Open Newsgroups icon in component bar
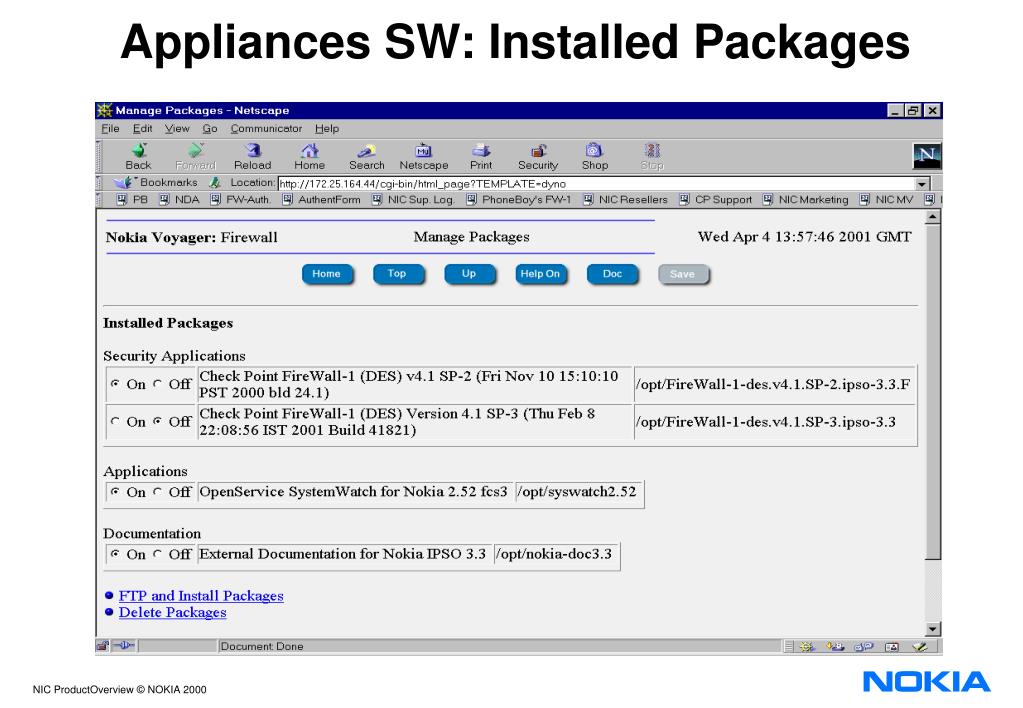The image size is (1023, 708). (864, 647)
